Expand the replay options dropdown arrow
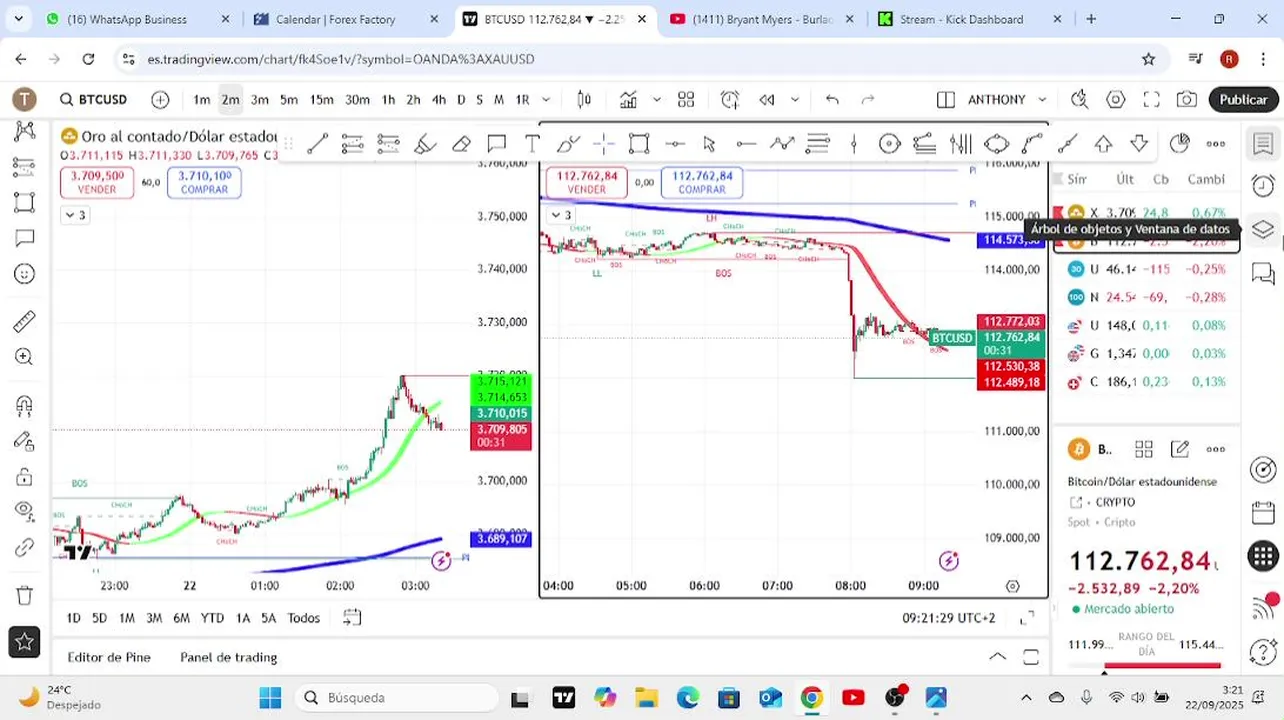This screenshot has height=720, width=1284. (x=795, y=99)
